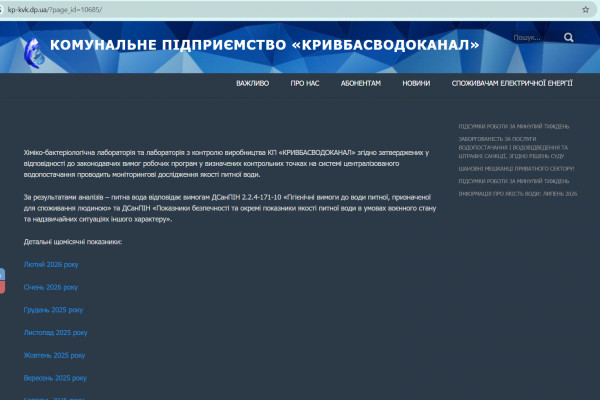Screen dimensions: 600x400
Task: Open the Вересень 2025 року report
Action: [55, 378]
